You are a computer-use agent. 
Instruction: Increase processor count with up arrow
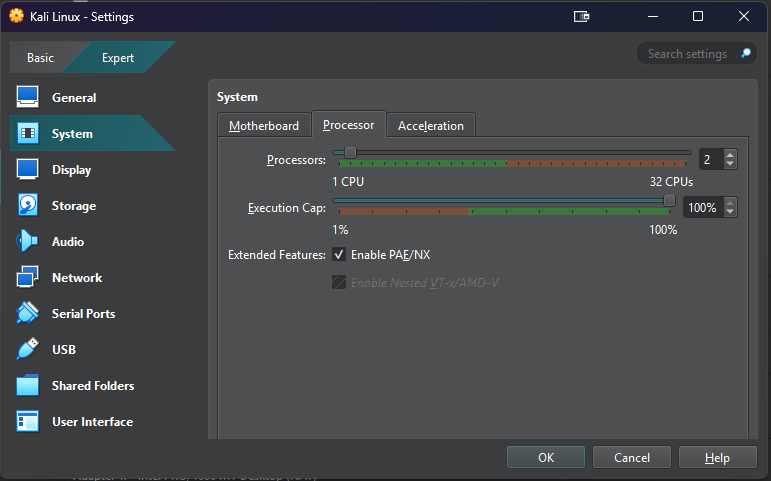[730, 155]
